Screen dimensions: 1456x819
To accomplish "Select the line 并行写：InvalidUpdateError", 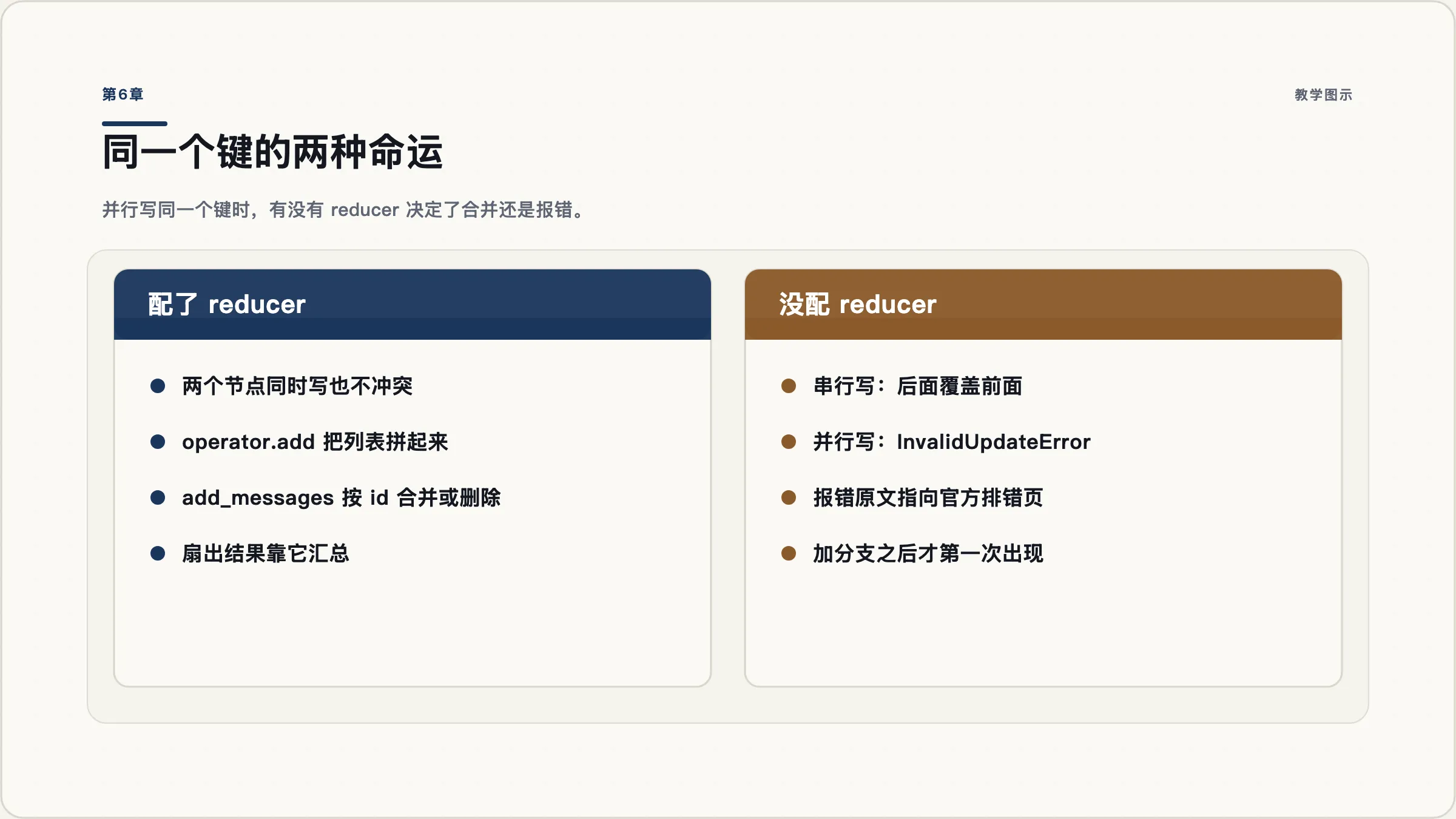I will (x=952, y=442).
